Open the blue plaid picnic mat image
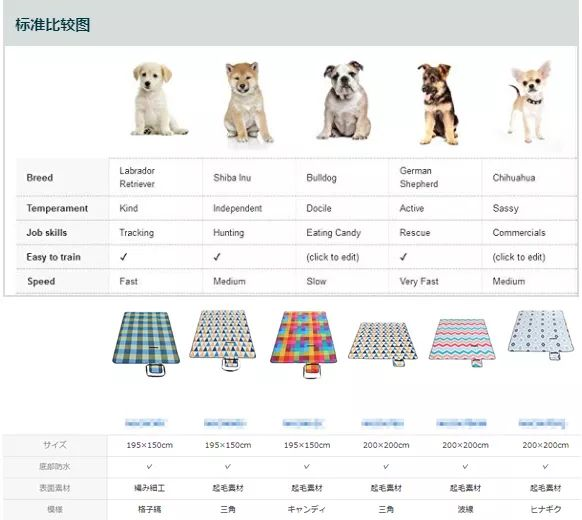 (146, 344)
